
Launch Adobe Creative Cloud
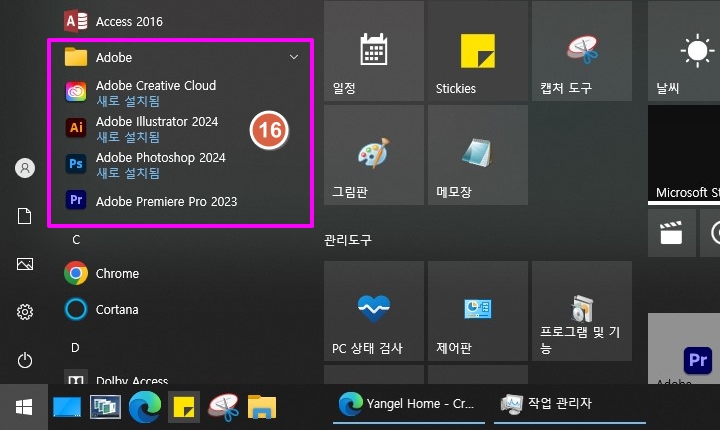pos(181,92)
